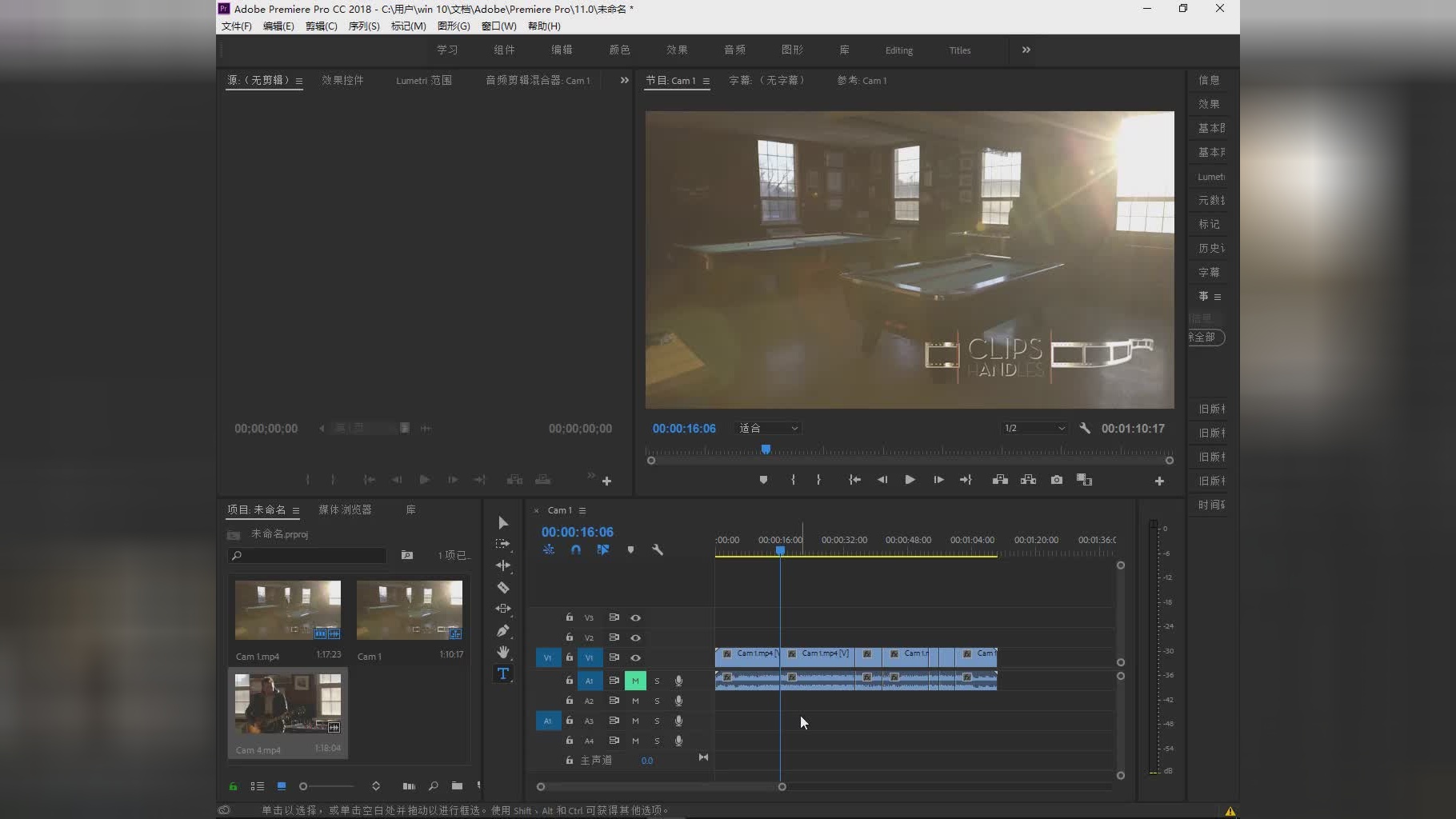Click the Program monitor playhead marker
Image resolution: width=1456 pixels, height=819 pixels.
pos(766,449)
